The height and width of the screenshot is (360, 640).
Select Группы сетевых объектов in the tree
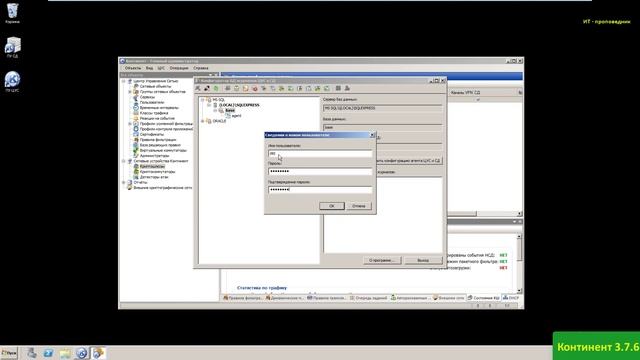coord(162,92)
